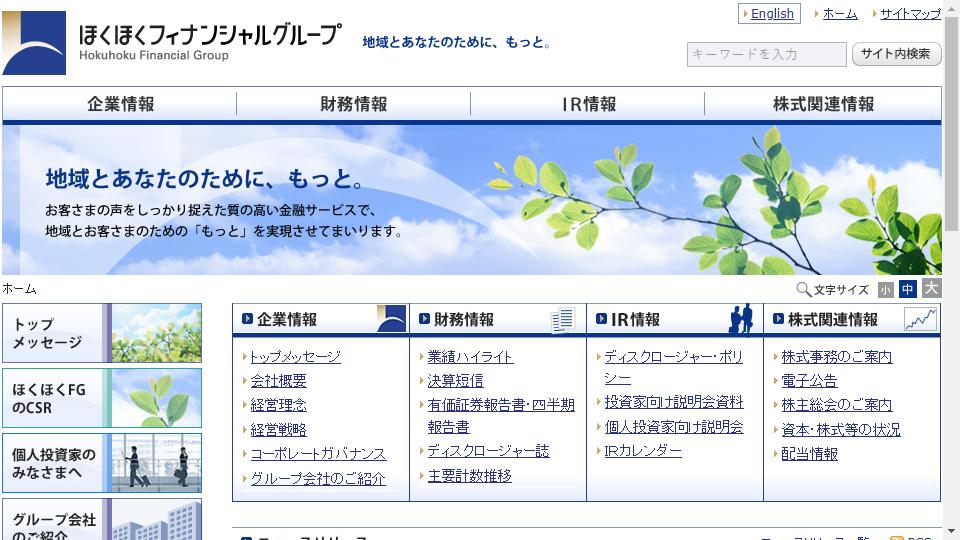Open the グループ会社のご紹介 text link
The width and height of the screenshot is (960, 540).
tap(318, 478)
